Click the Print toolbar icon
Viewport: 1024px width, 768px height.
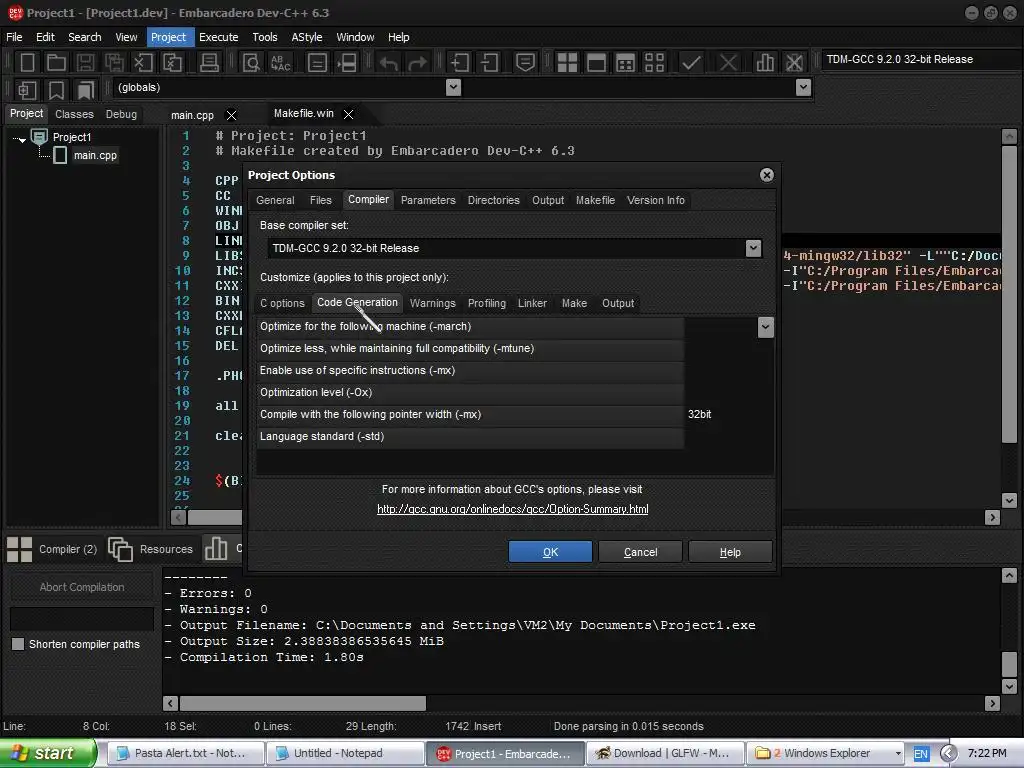click(209, 63)
